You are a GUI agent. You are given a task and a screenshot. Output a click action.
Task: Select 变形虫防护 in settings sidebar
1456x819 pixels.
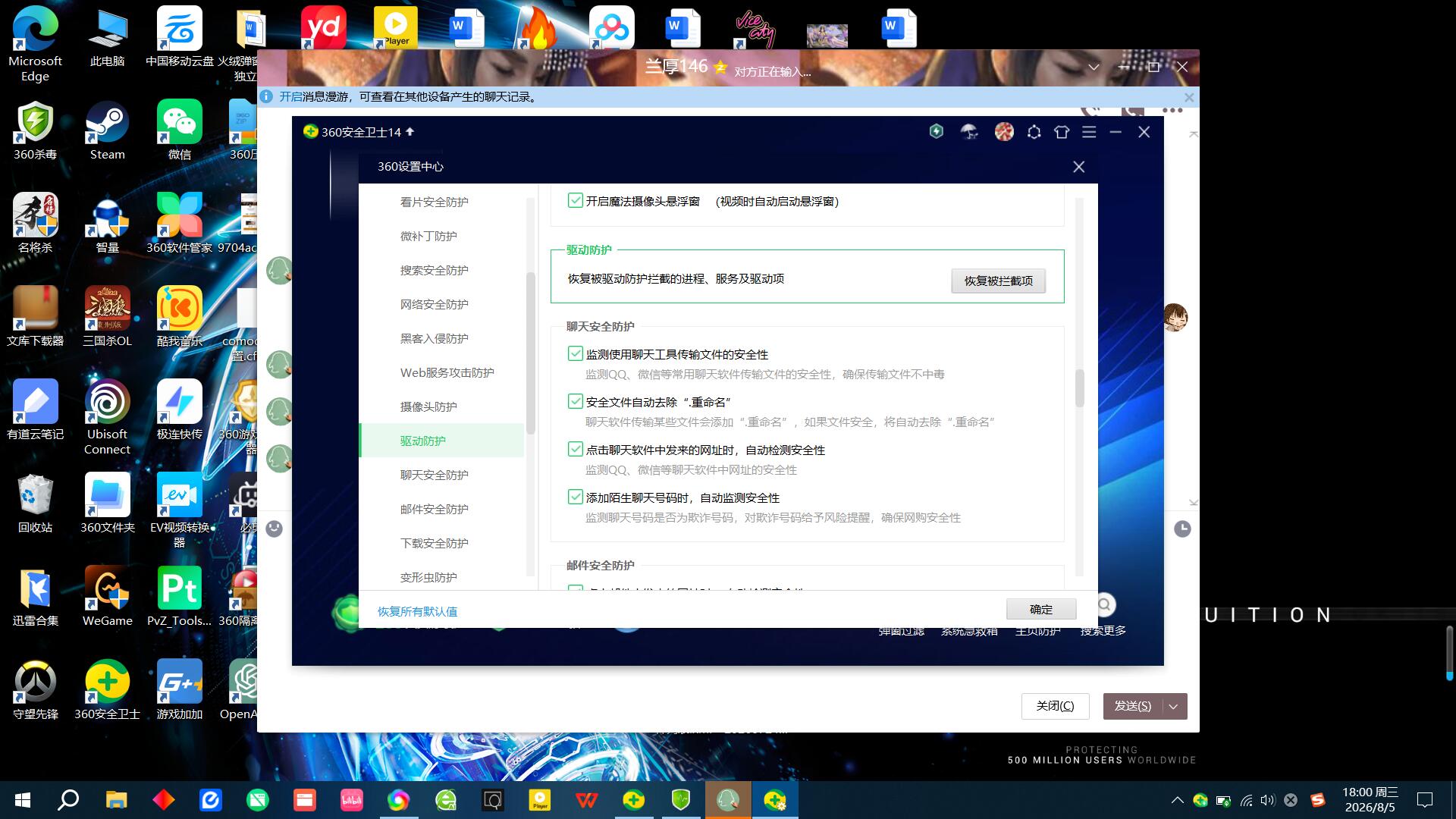click(428, 577)
